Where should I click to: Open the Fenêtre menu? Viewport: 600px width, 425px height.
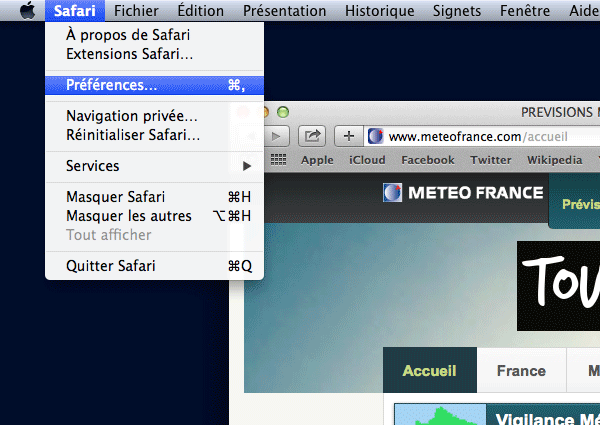coord(525,11)
